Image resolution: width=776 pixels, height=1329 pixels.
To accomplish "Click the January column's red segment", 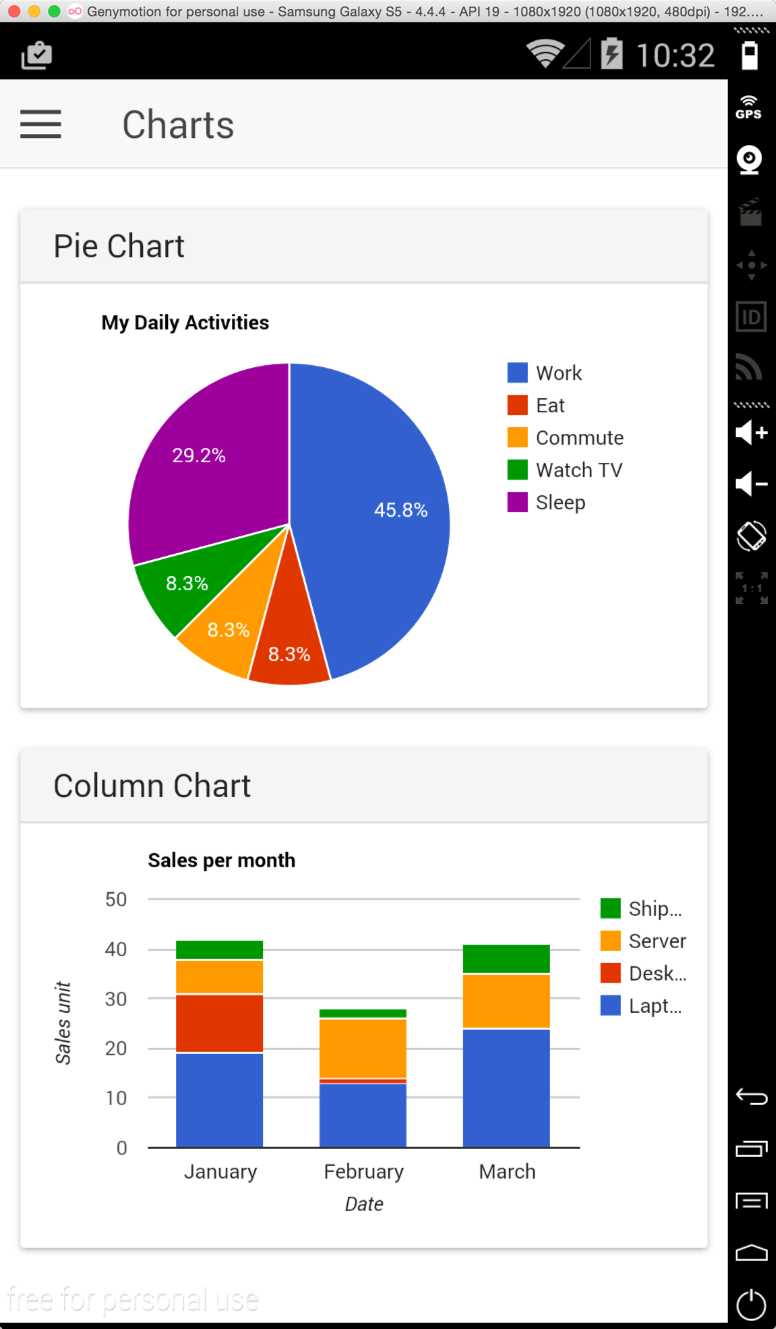I will click(x=219, y=1023).
